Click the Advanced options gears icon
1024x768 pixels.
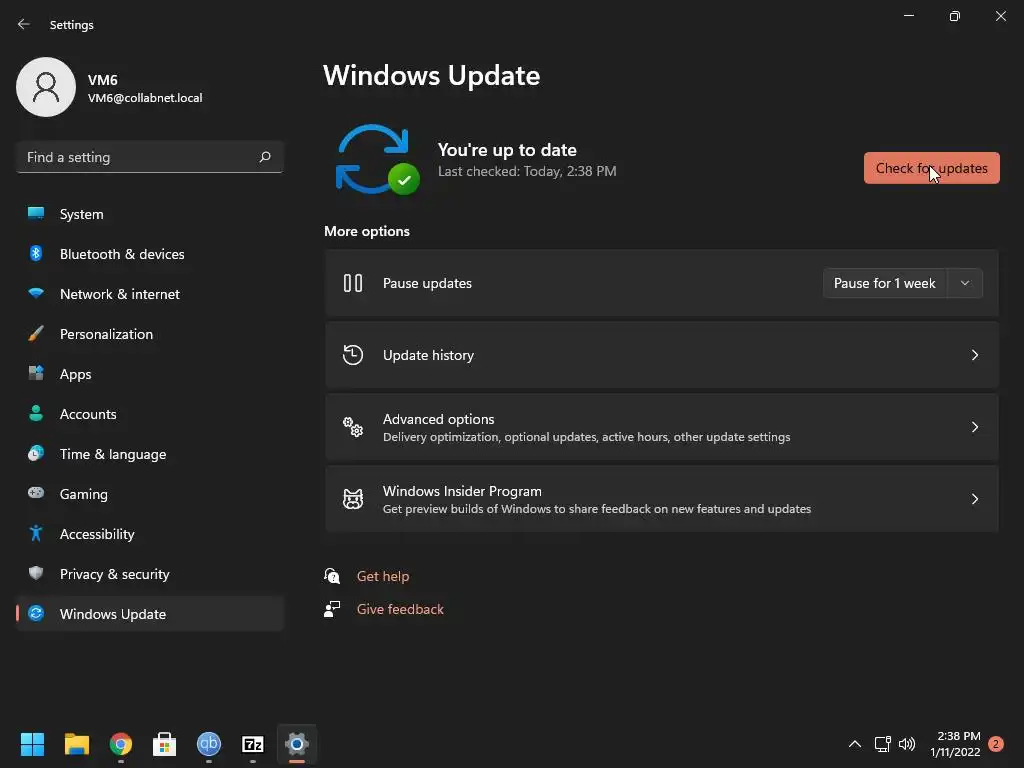[x=353, y=426]
